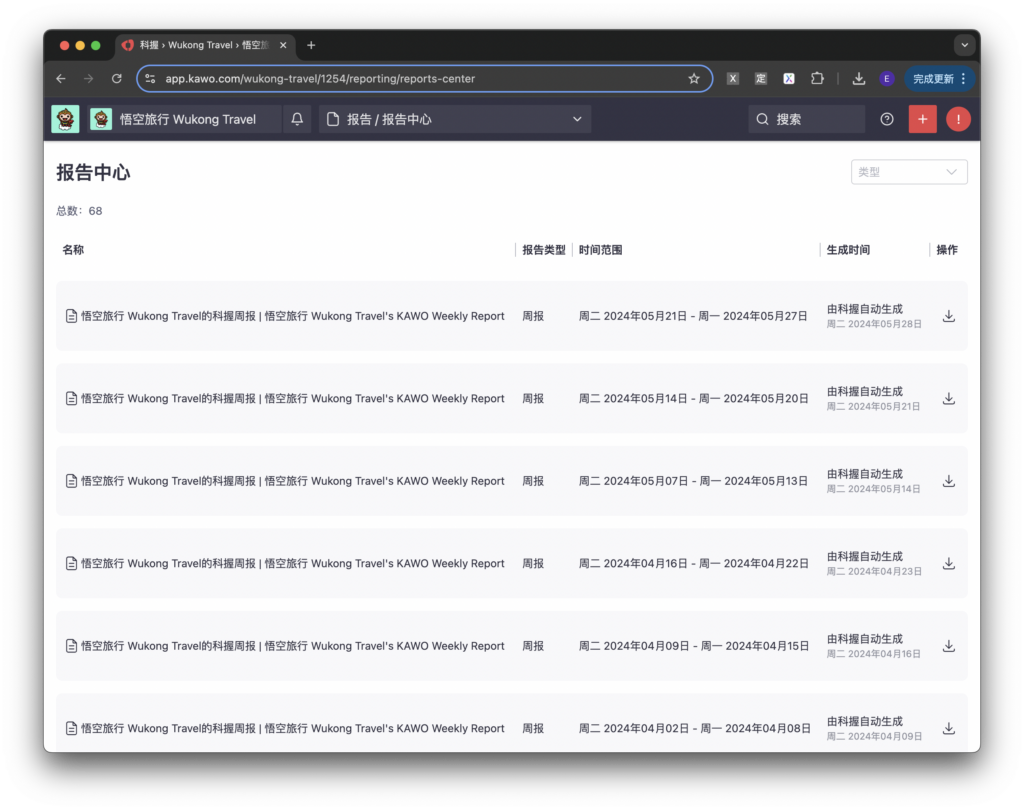Viewport: 1024px width, 810px height.
Task: Expand the 类型 type filter dropdown
Action: click(x=908, y=172)
